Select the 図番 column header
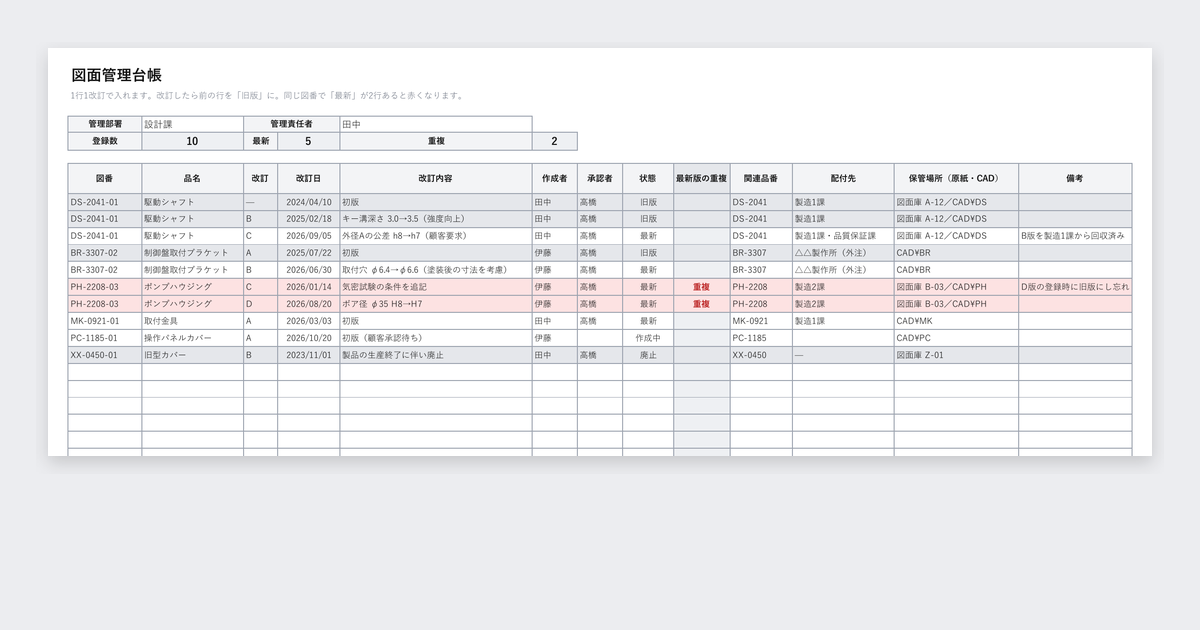 (105, 178)
